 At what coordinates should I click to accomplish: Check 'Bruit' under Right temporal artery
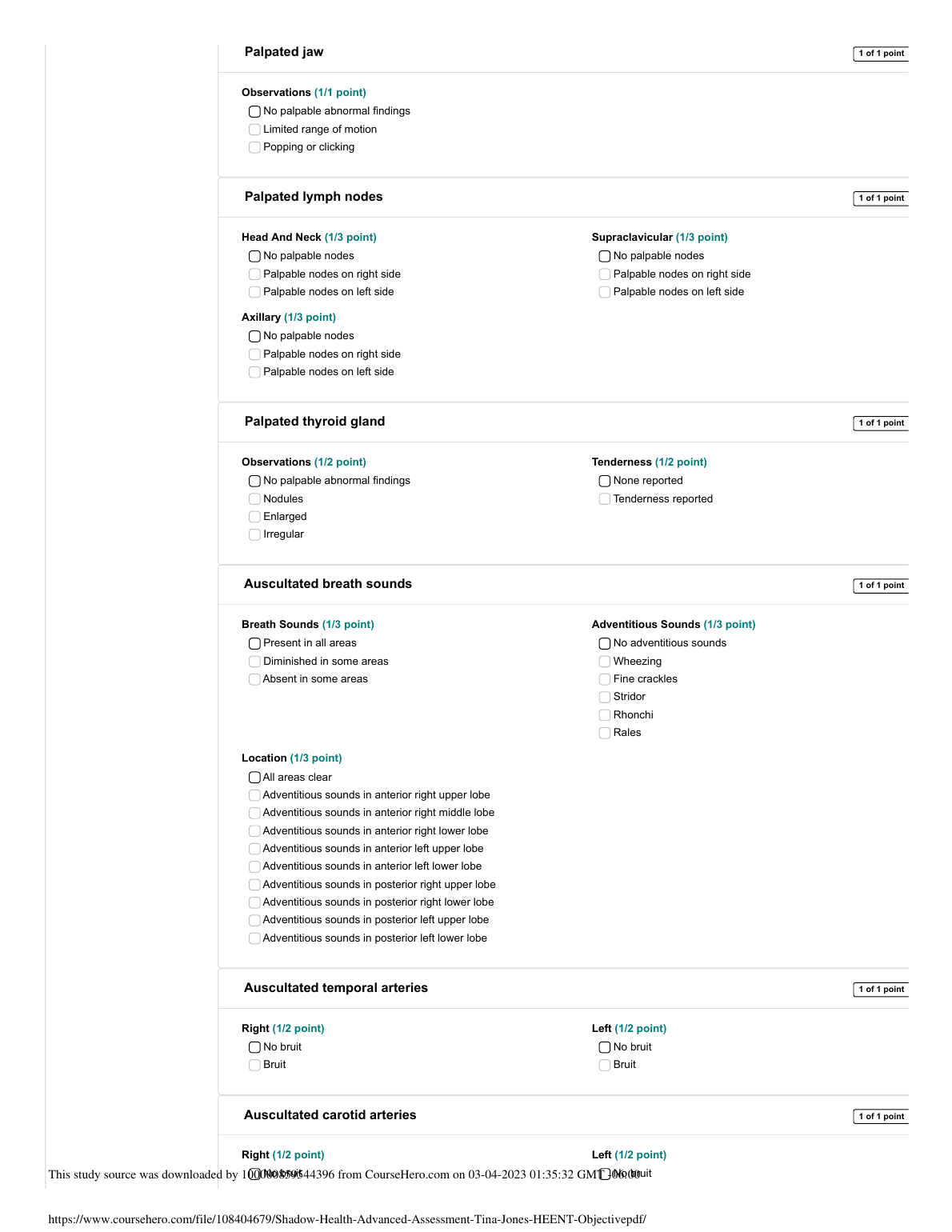tap(254, 1065)
